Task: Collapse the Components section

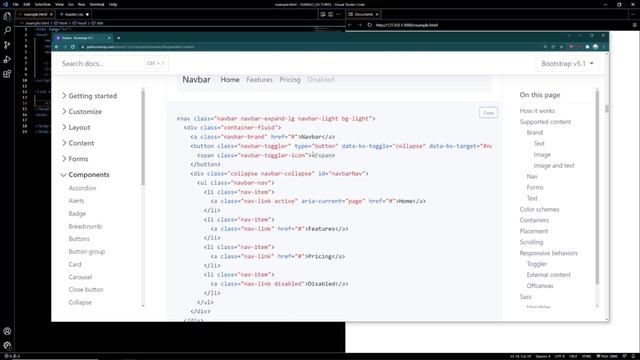Action: [x=85, y=175]
